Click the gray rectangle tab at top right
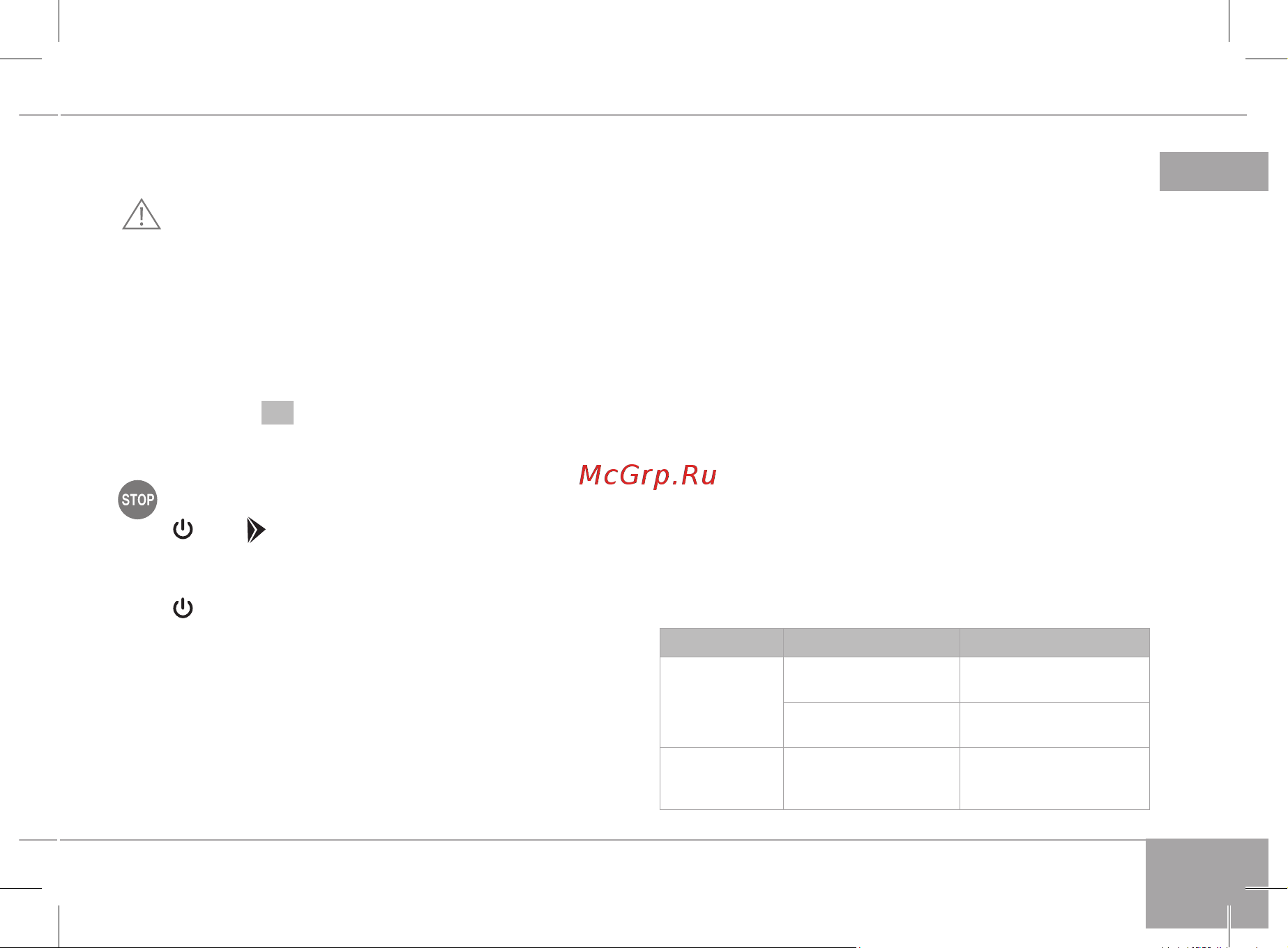Image resolution: width=1288 pixels, height=948 pixels. 1213,171
